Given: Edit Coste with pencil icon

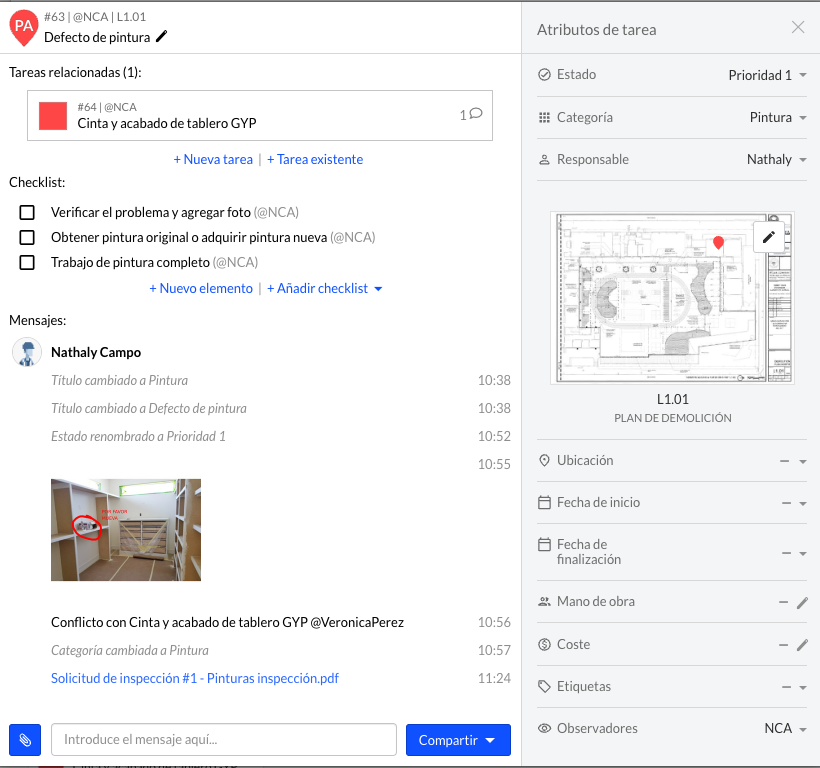Looking at the screenshot, I should (x=802, y=645).
